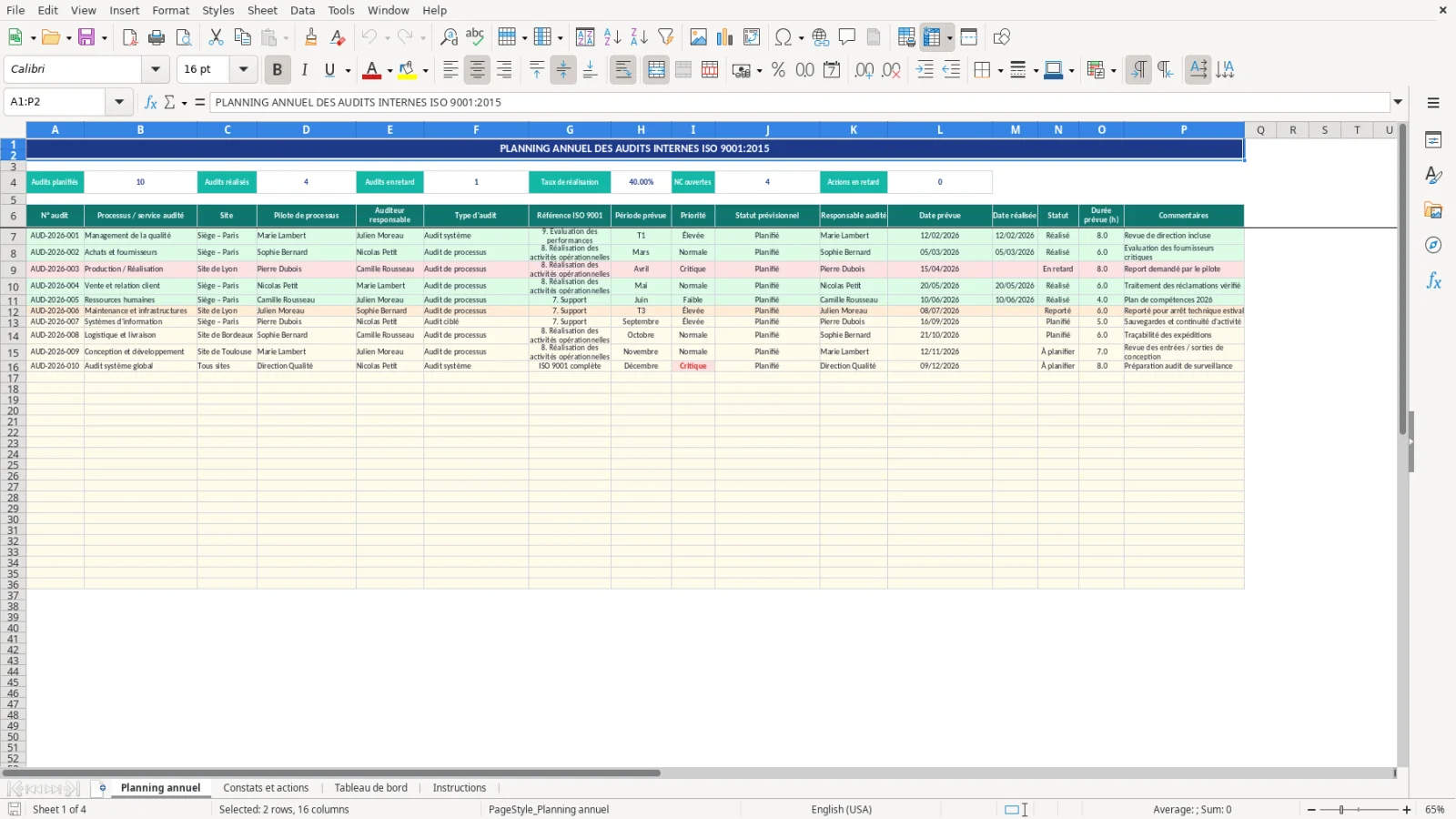The width and height of the screenshot is (1456, 819).
Task: Open the paste options dropdown
Action: 286,37
